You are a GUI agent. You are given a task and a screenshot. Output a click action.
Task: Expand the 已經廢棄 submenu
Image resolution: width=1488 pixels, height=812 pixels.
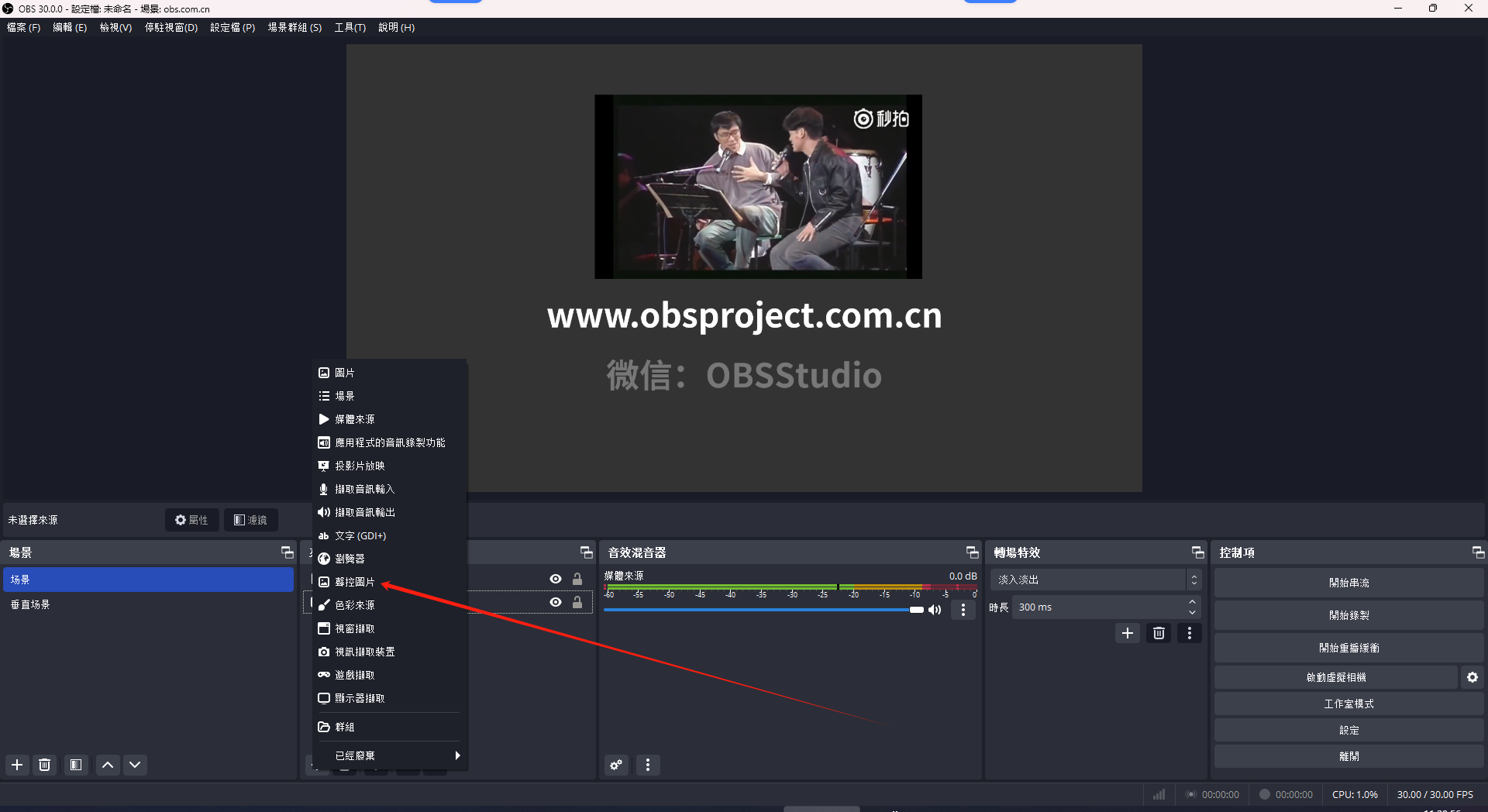(x=389, y=755)
